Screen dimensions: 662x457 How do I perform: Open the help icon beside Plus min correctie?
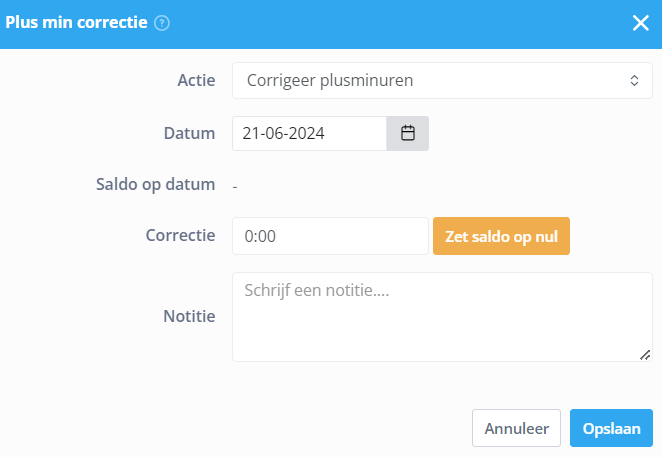pyautogui.click(x=162, y=23)
